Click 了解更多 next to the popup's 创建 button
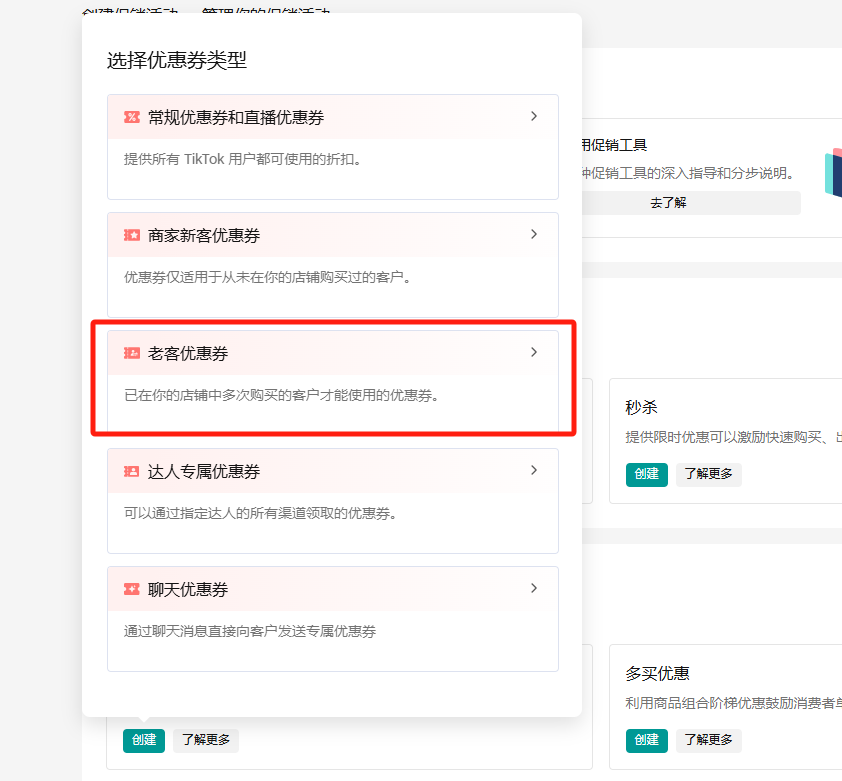 (206, 740)
